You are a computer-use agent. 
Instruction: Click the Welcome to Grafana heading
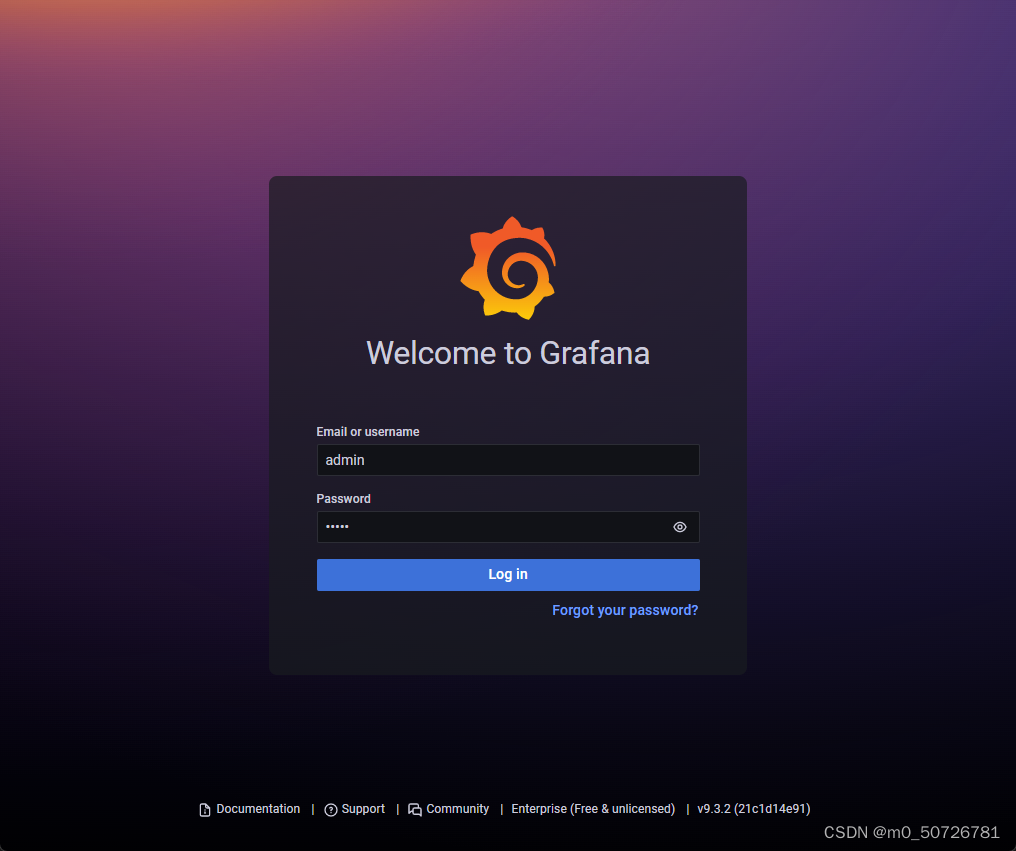[508, 353]
